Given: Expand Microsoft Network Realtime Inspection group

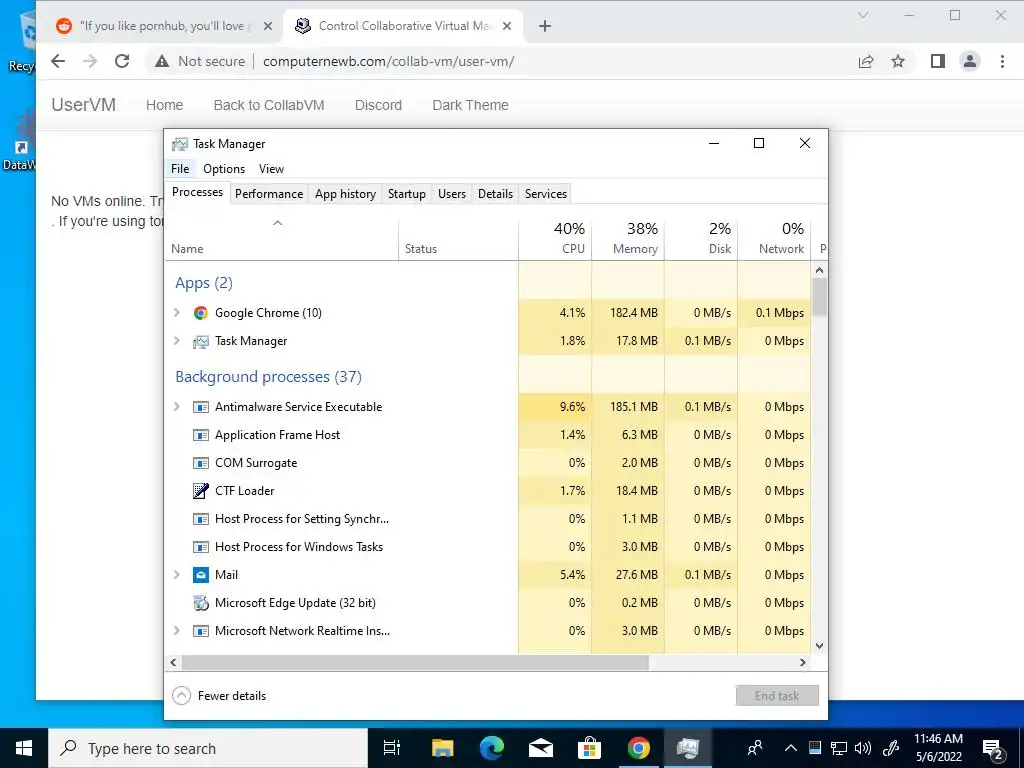Looking at the screenshot, I should pos(176,631).
